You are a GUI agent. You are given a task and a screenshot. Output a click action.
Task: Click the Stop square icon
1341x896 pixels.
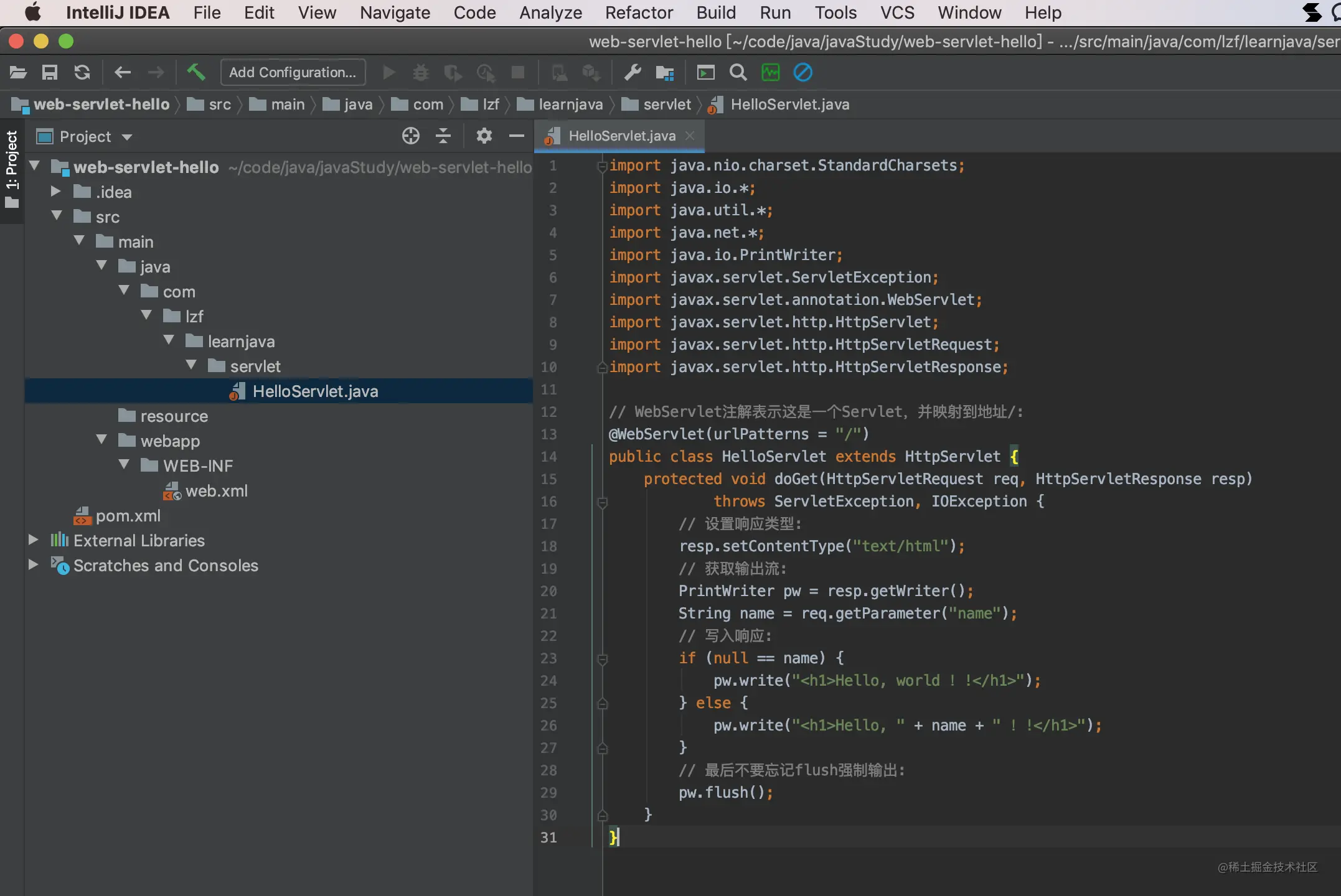[518, 73]
